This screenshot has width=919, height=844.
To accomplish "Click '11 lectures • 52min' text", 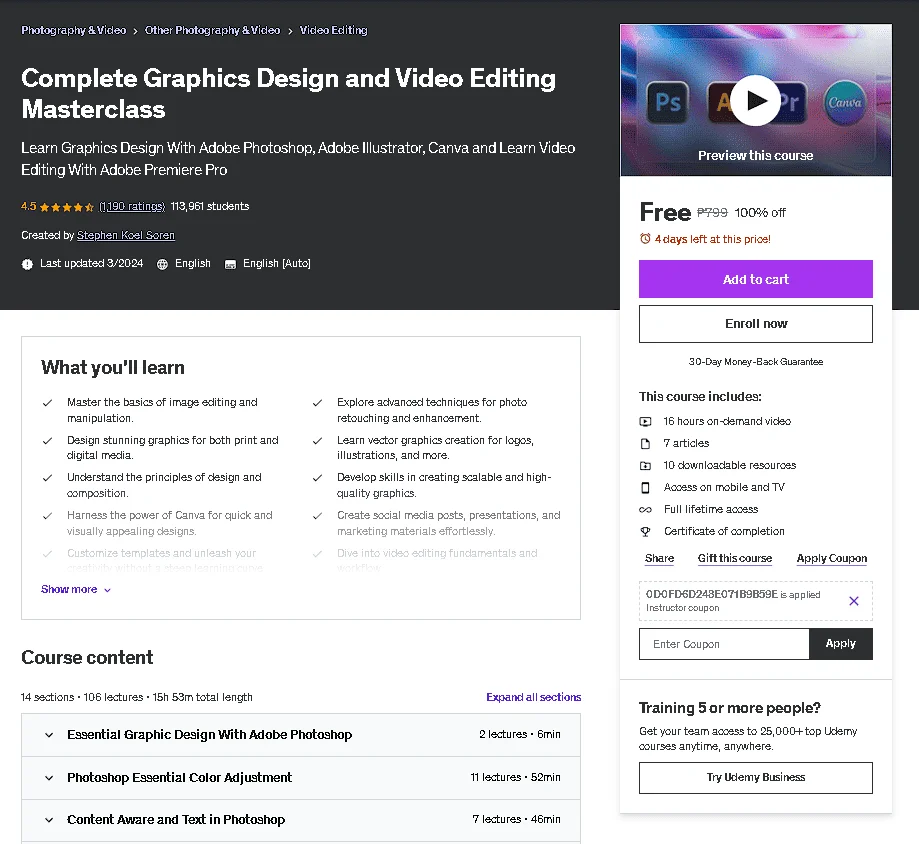I will pos(515,777).
